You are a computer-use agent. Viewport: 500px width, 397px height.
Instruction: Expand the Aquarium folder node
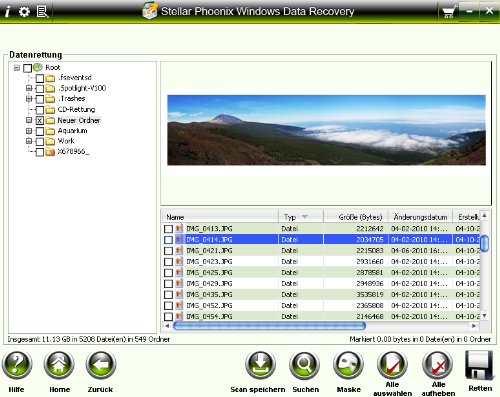click(29, 131)
